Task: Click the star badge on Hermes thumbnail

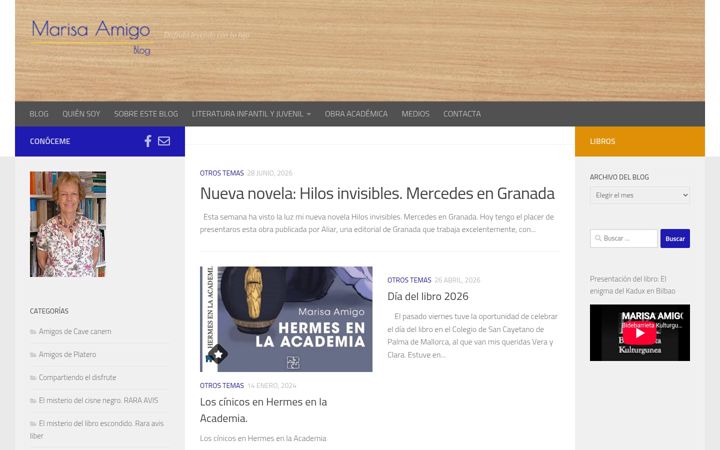Action: [x=218, y=354]
